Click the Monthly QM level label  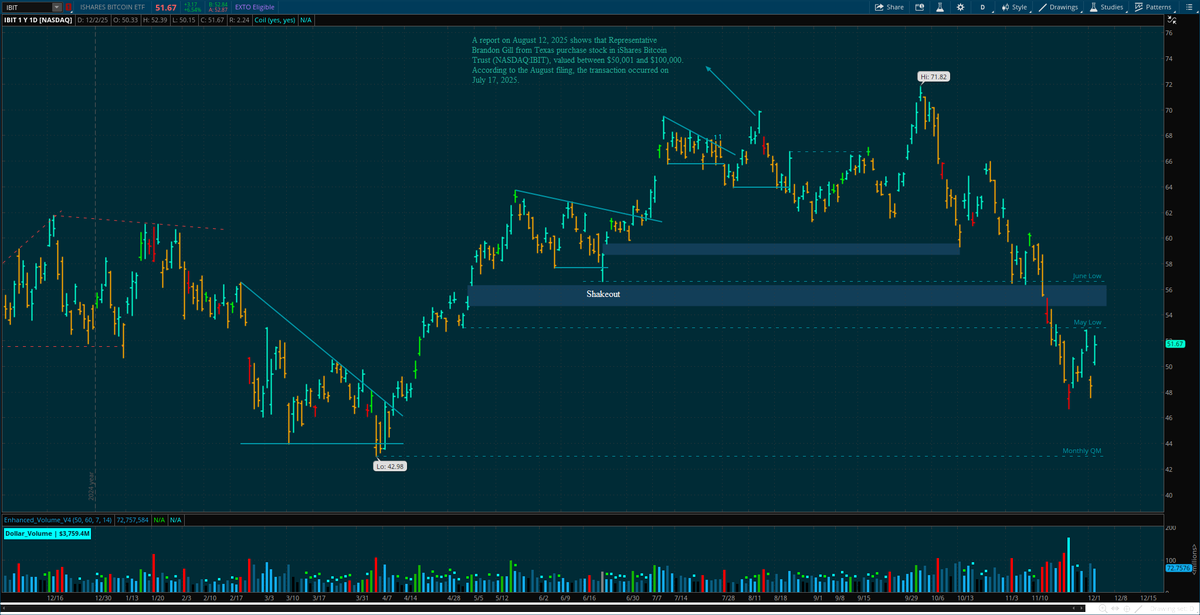tap(1082, 451)
